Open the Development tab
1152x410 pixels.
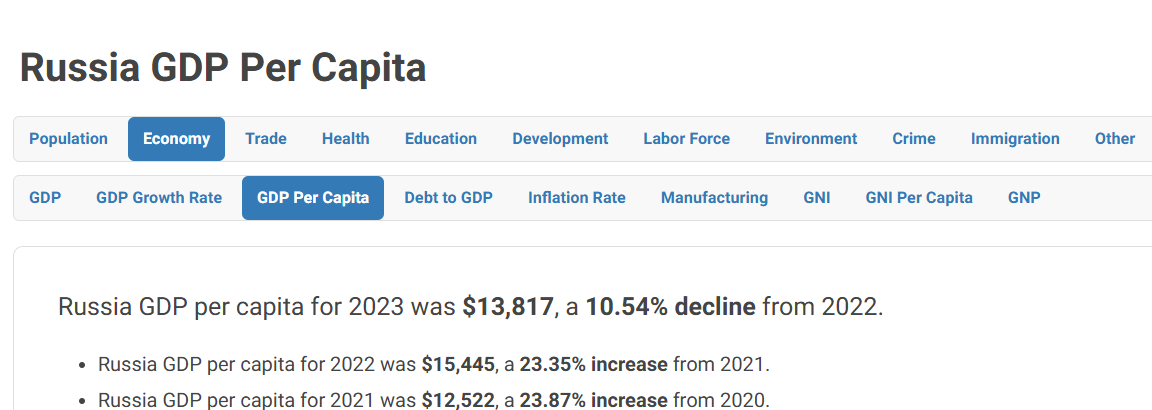tap(560, 139)
